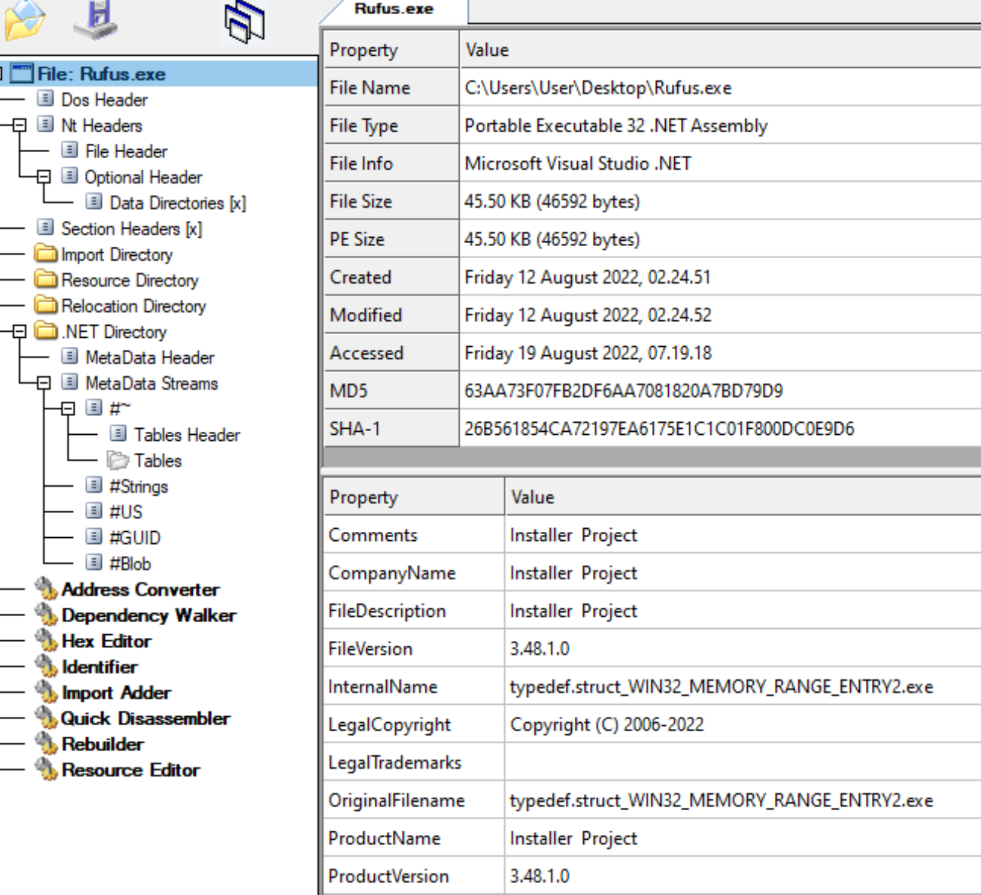Launch the Import Adder tool

coord(116,692)
